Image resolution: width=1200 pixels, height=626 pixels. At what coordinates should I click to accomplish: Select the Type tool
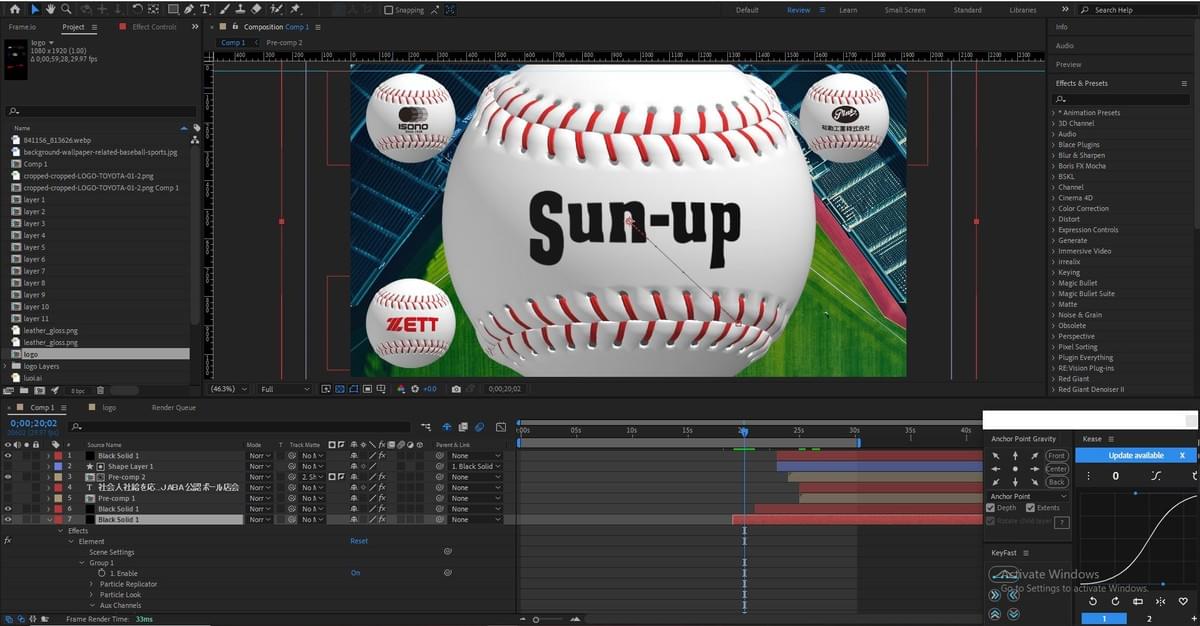pyautogui.click(x=206, y=9)
